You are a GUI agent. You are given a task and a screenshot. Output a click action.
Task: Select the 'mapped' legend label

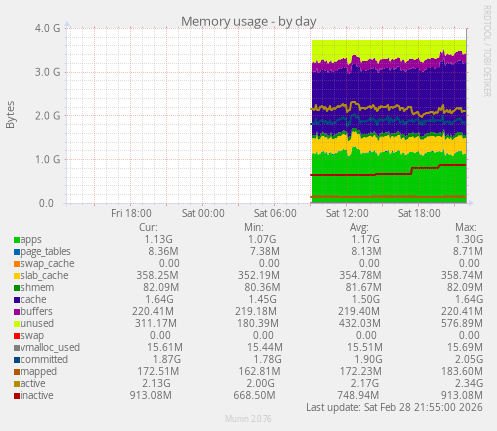[39, 372]
